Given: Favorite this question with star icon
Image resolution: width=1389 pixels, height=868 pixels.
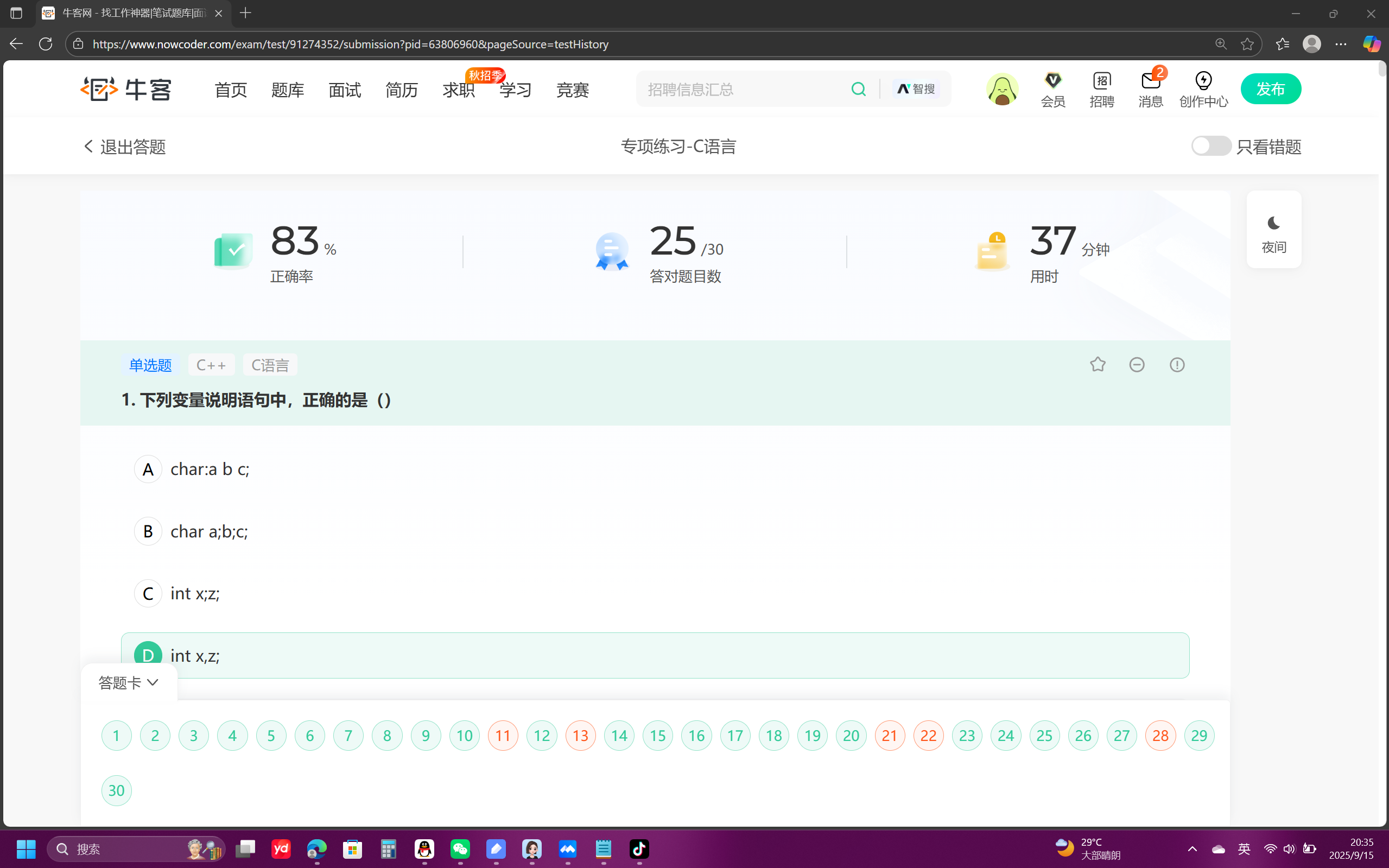Looking at the screenshot, I should [x=1098, y=365].
